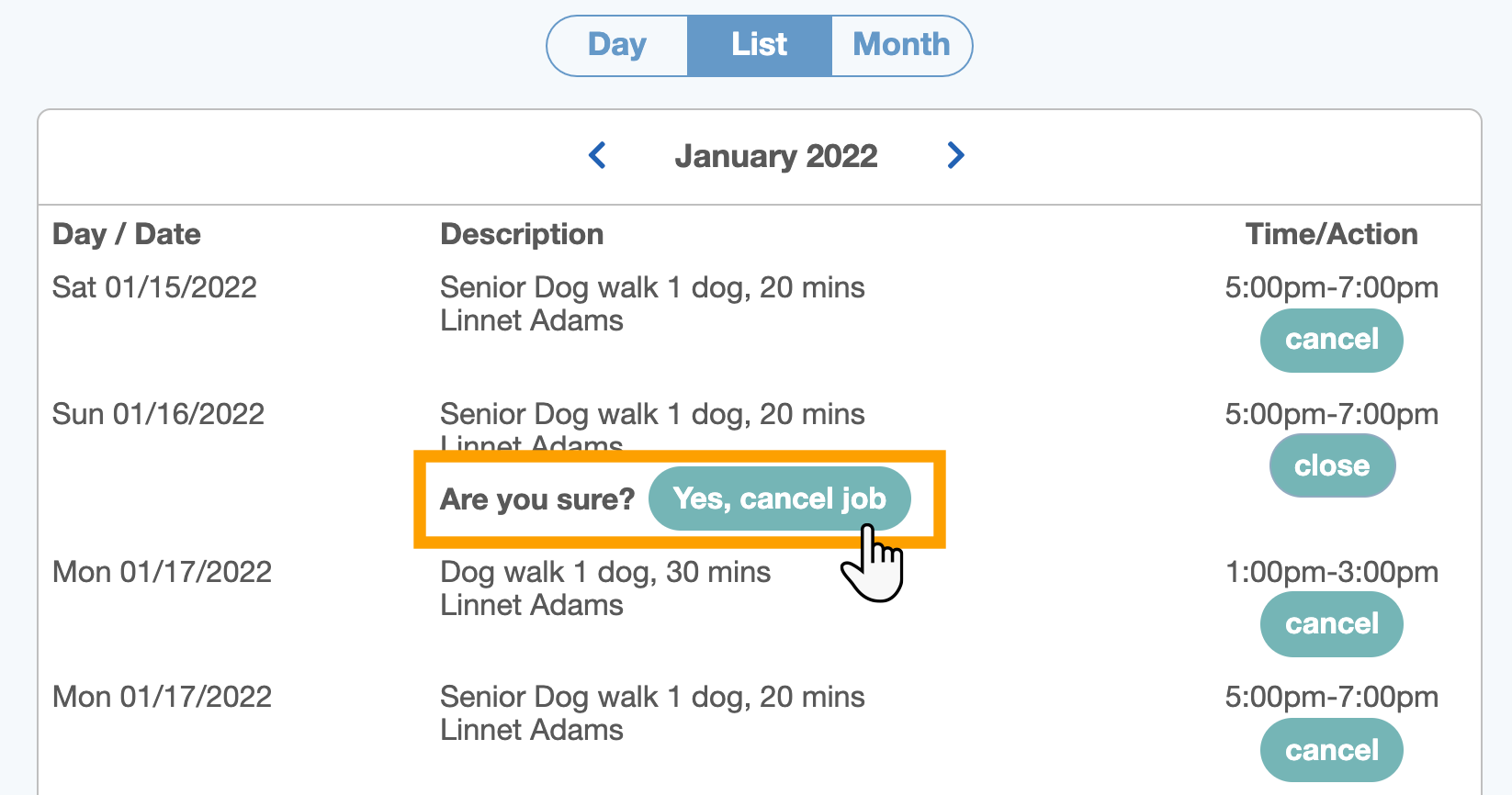Select the Sun 01/16/2022 date text
This screenshot has height=795, width=1512.
click(x=158, y=414)
